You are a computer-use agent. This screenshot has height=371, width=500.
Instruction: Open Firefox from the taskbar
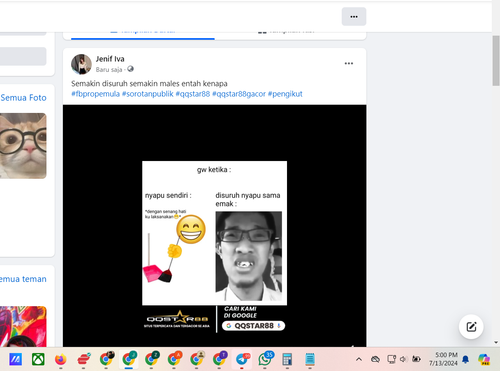click(61, 359)
